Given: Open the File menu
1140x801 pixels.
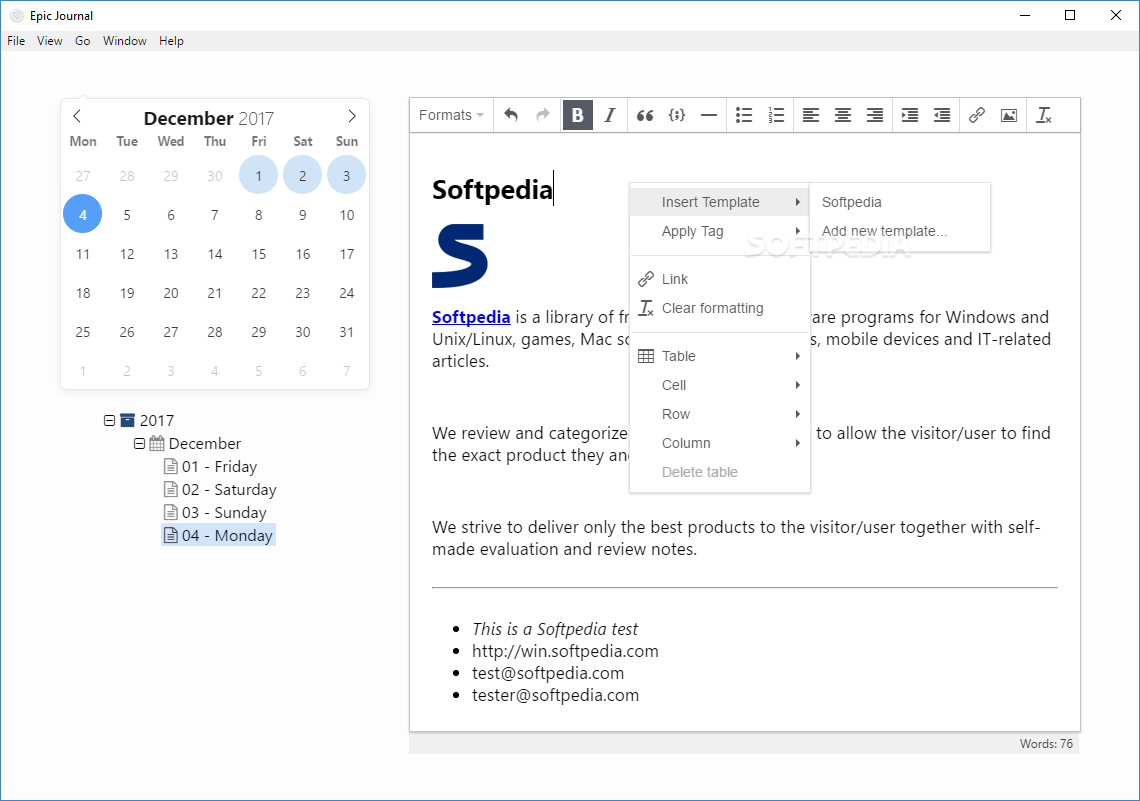Looking at the screenshot, I should point(16,41).
